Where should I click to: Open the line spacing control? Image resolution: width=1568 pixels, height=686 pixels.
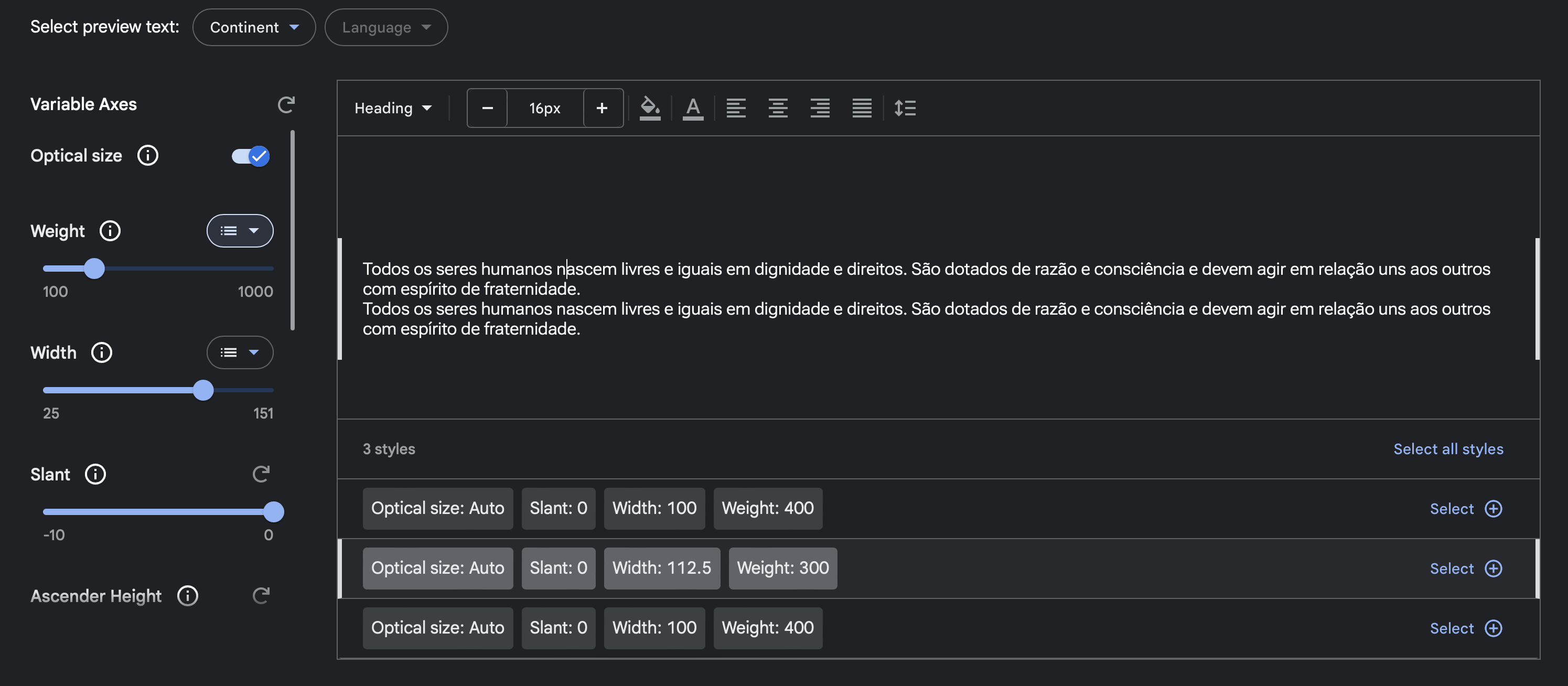pyautogui.click(x=905, y=108)
